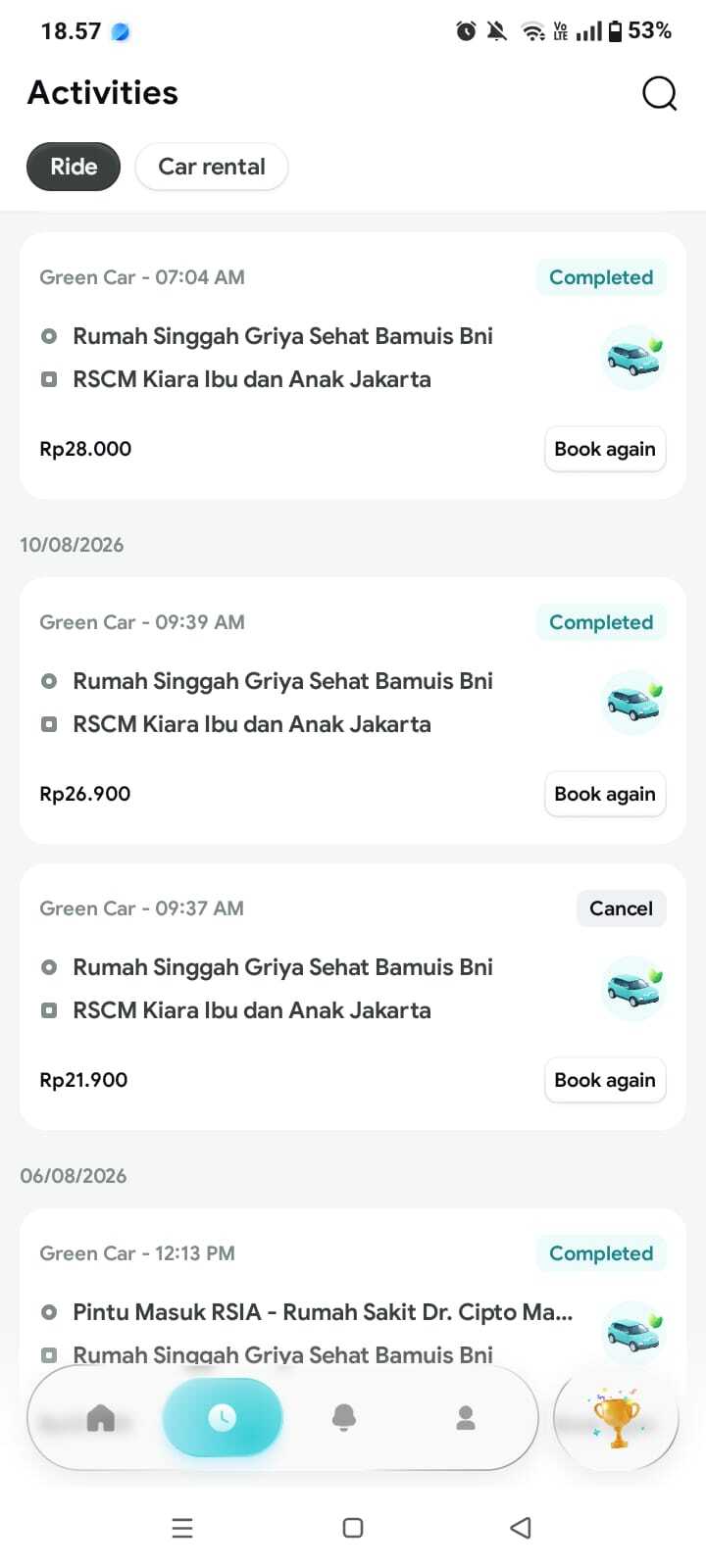
Task: Book again the Rp26.900 ride
Action: point(605,794)
